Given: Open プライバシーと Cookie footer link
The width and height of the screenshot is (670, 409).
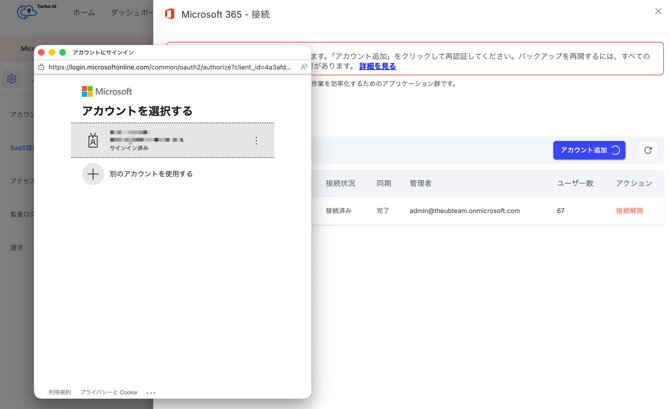Looking at the screenshot, I should pos(109,392).
